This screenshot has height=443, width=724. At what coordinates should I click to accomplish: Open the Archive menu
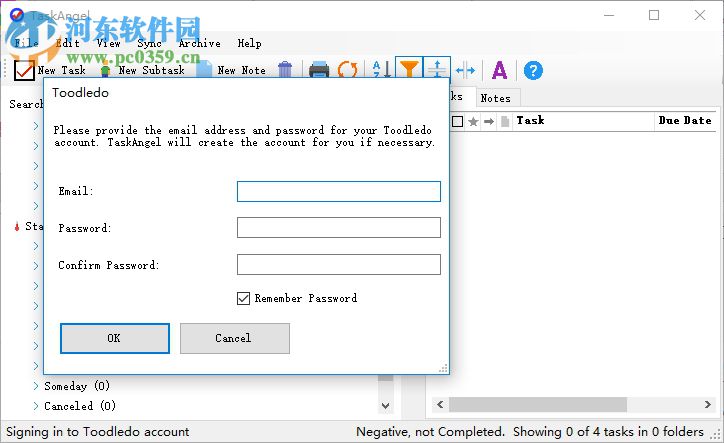[x=199, y=43]
